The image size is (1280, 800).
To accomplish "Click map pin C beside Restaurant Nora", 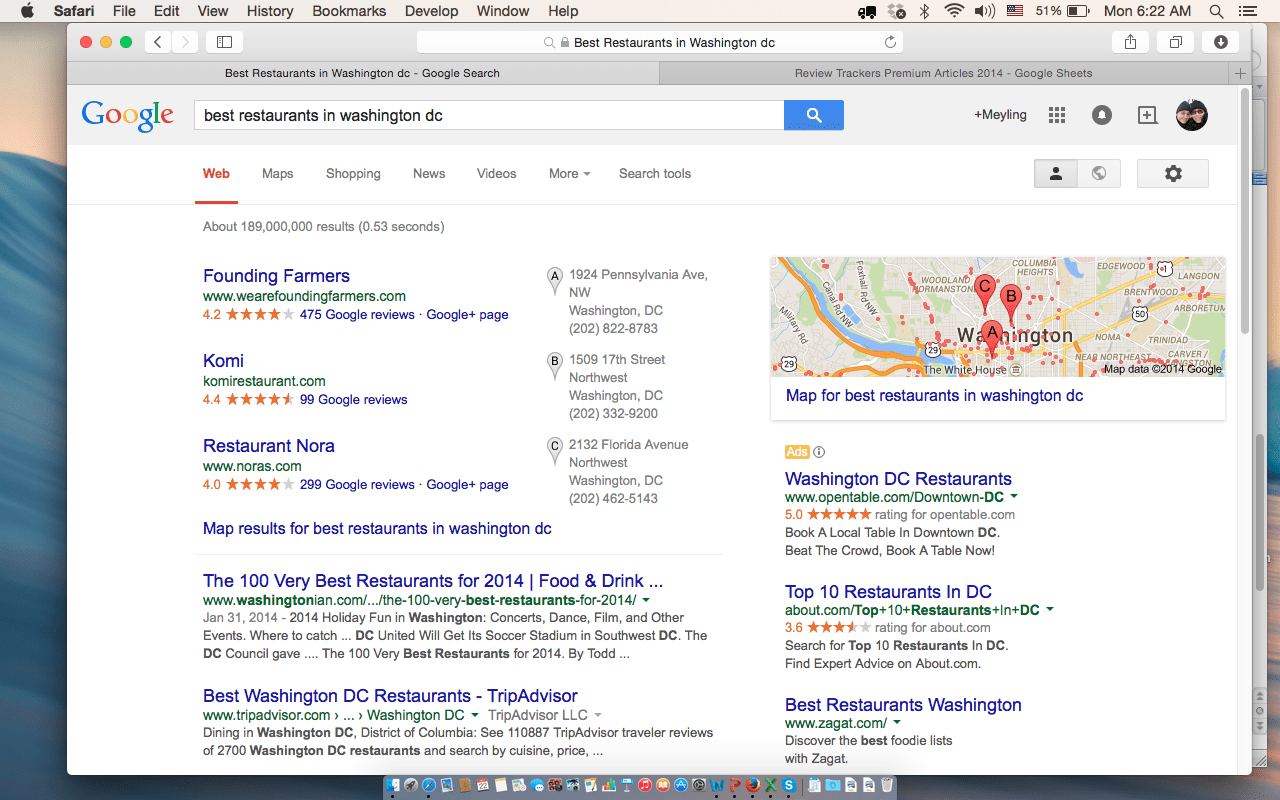I will tap(555, 451).
